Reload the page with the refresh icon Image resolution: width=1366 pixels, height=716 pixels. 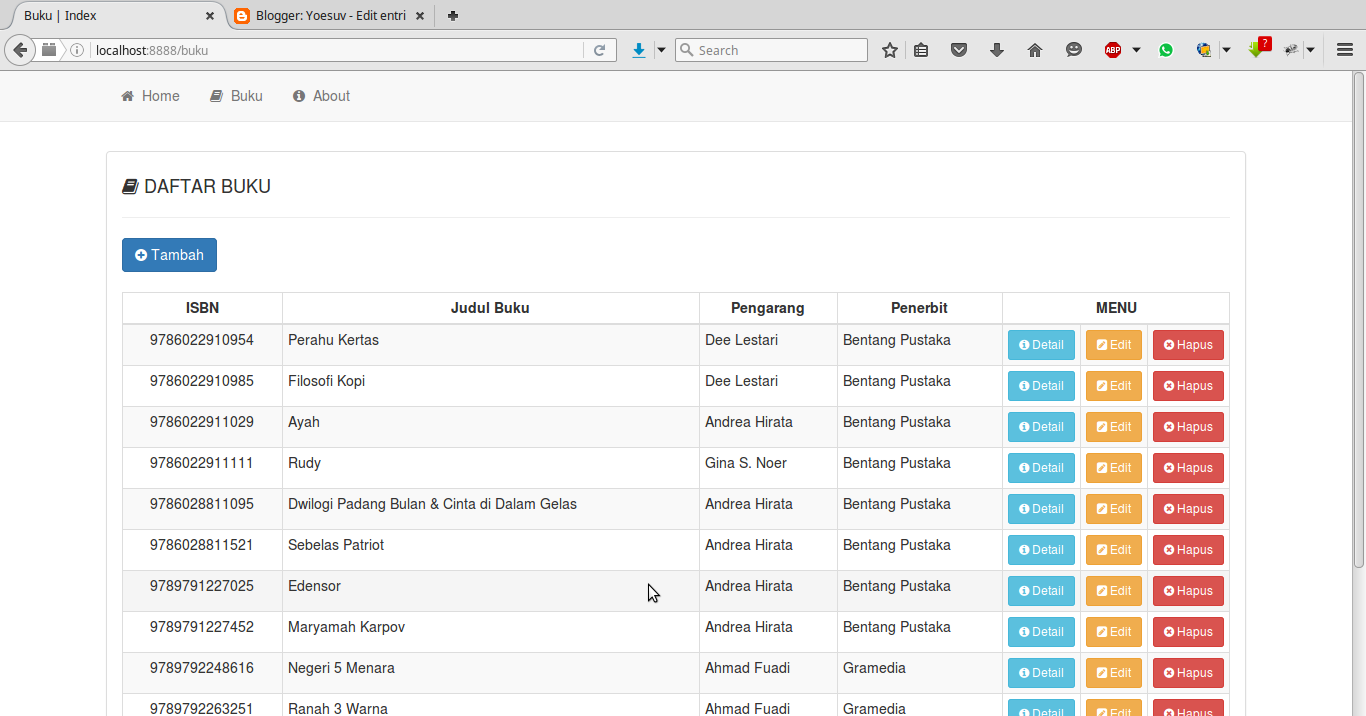[x=600, y=49]
